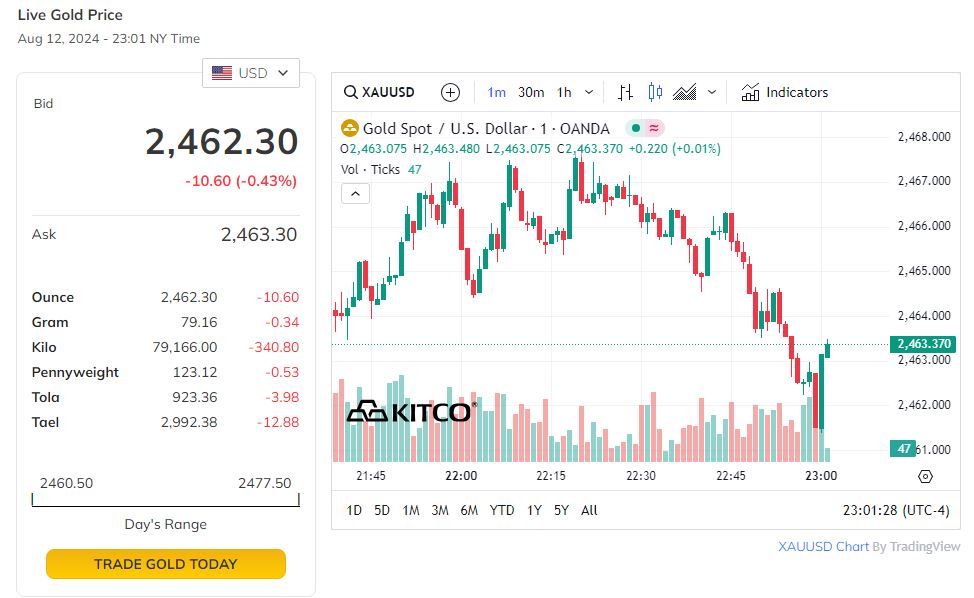Select the bars chart style icon

(625, 92)
